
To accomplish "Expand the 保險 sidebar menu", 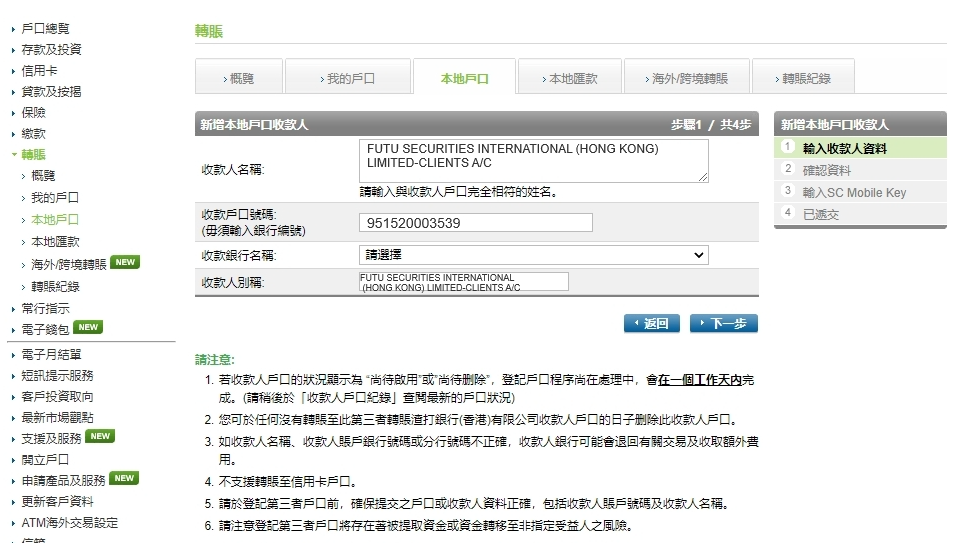I will point(33,113).
